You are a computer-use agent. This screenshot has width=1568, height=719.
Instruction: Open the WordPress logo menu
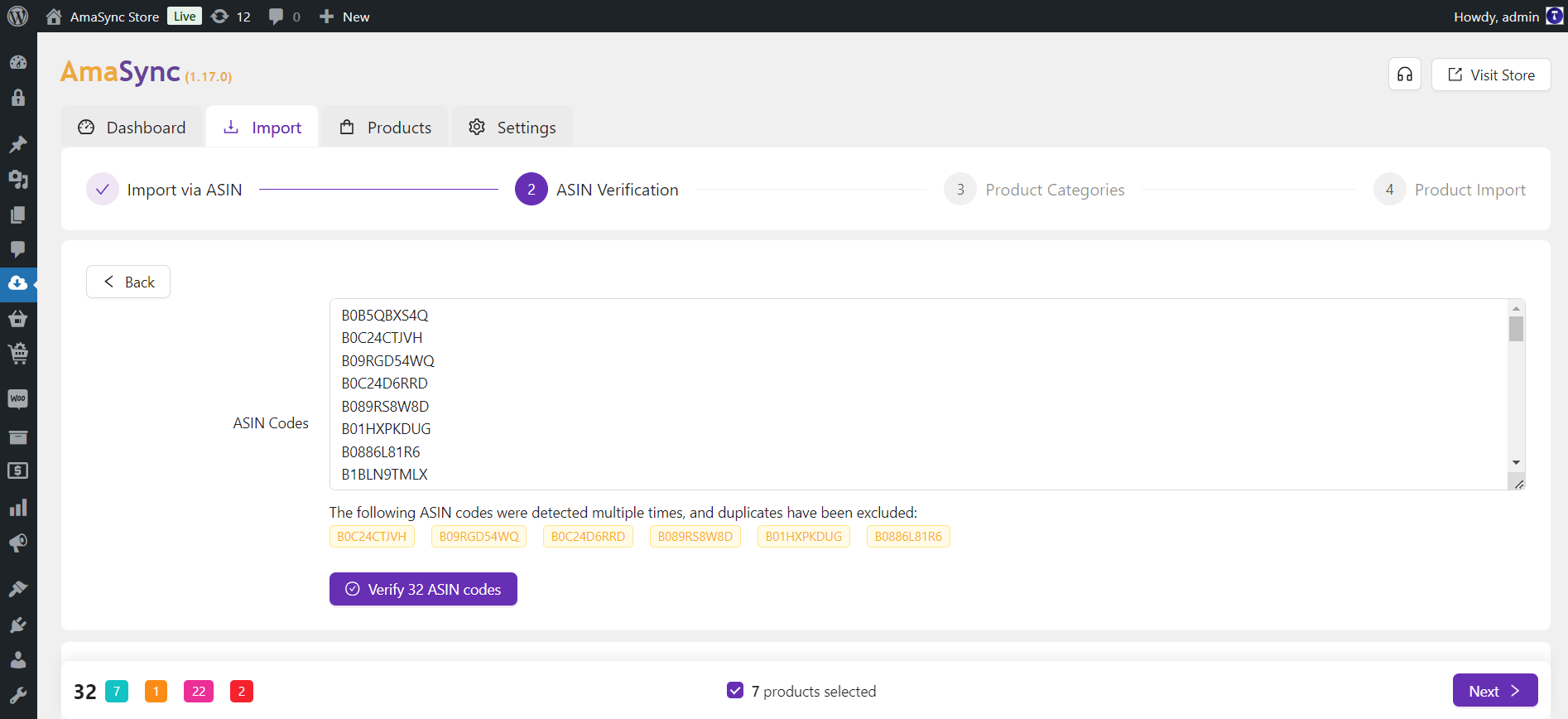(17, 17)
